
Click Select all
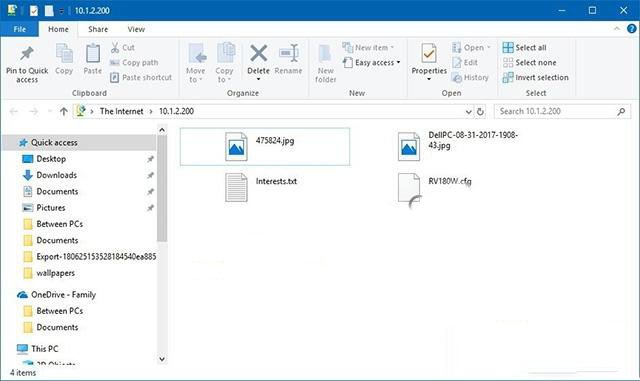[x=524, y=47]
